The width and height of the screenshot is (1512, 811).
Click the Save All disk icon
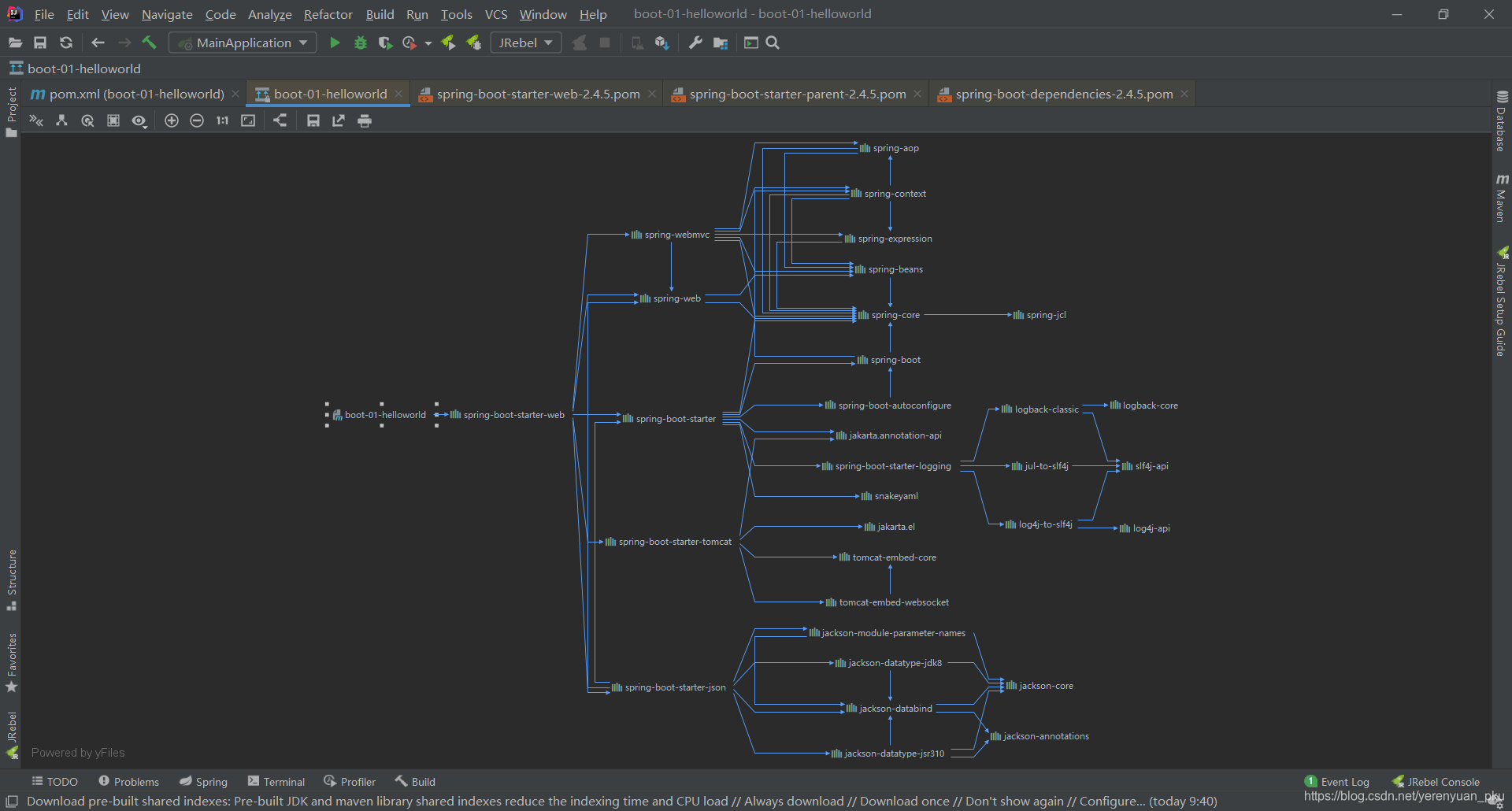[x=40, y=43]
